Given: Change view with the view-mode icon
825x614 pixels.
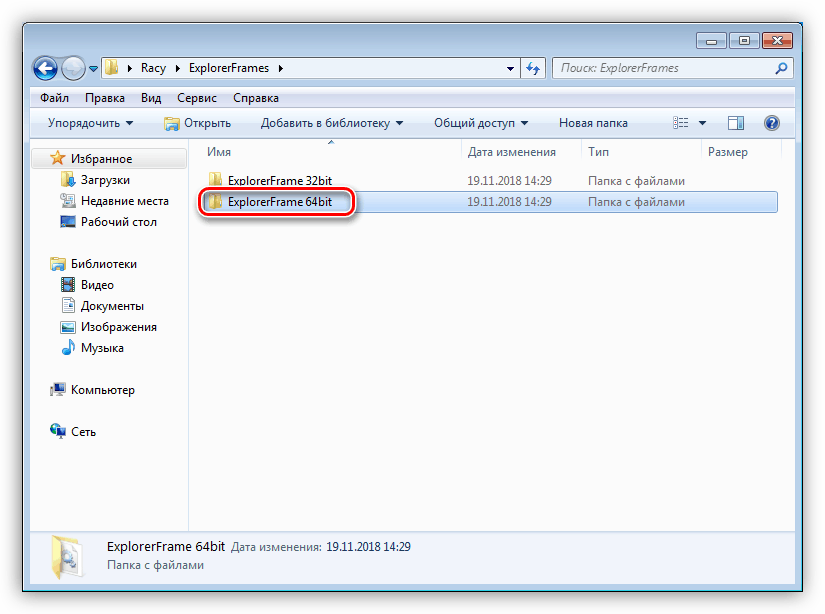Looking at the screenshot, I should [680, 123].
